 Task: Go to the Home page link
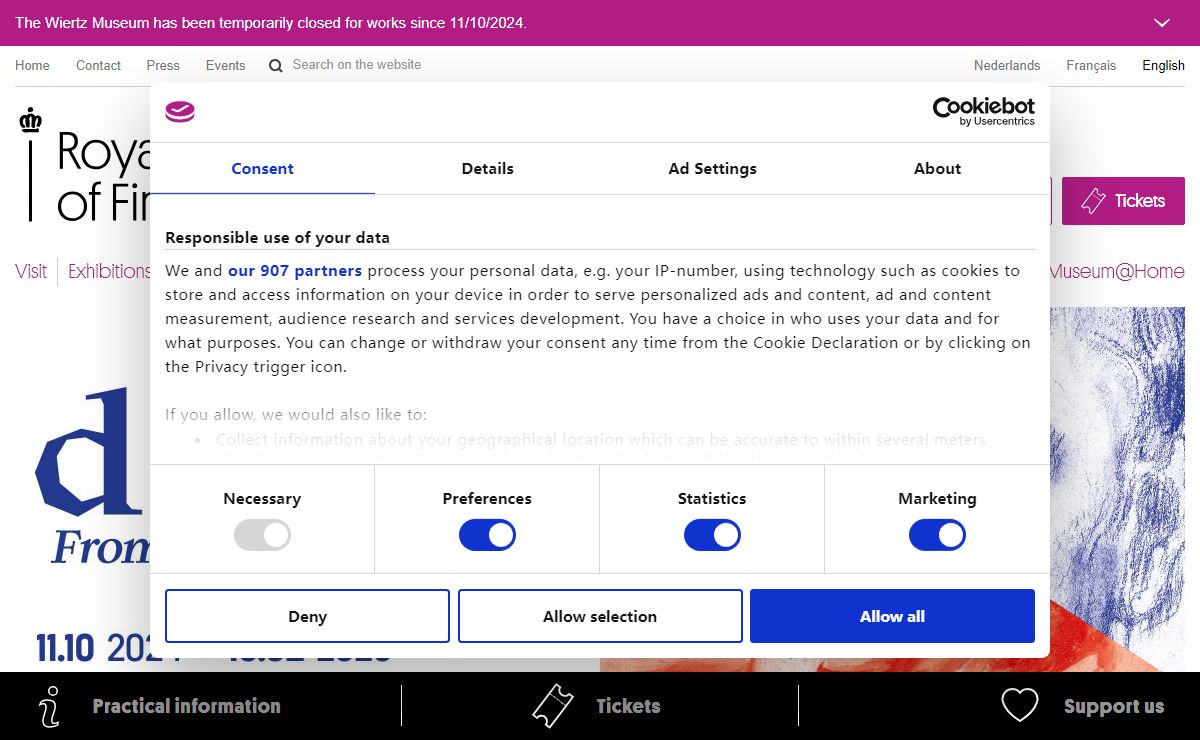[32, 66]
